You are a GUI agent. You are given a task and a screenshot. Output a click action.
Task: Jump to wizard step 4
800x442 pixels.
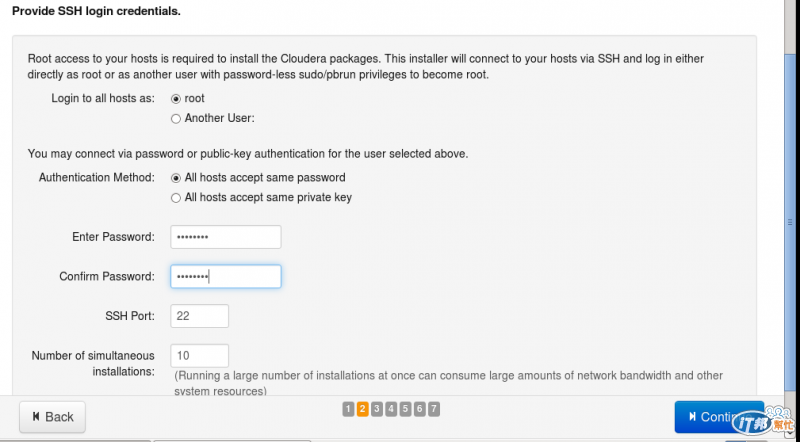click(391, 408)
